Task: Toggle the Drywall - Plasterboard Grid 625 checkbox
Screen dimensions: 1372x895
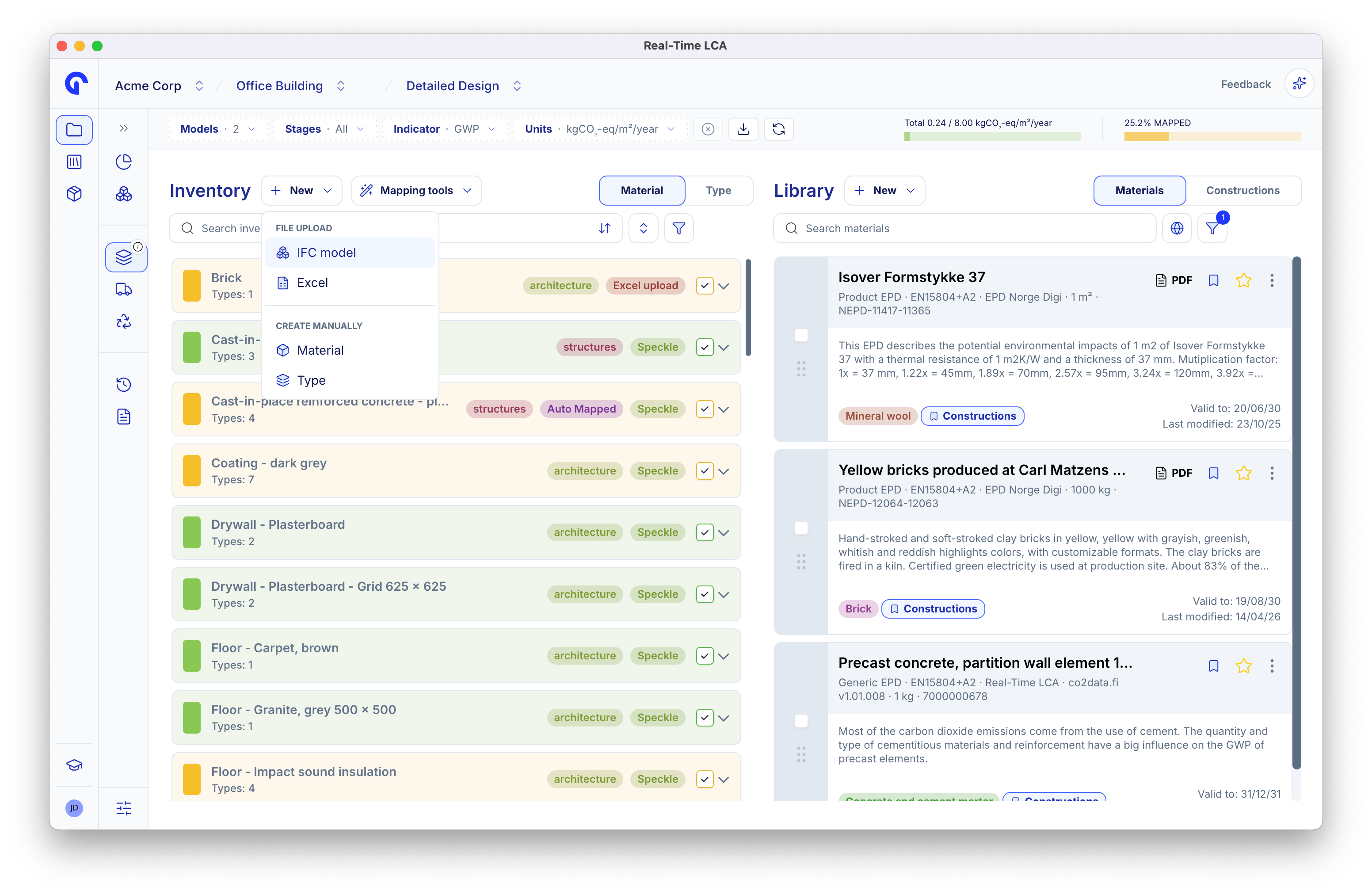Action: pos(705,594)
